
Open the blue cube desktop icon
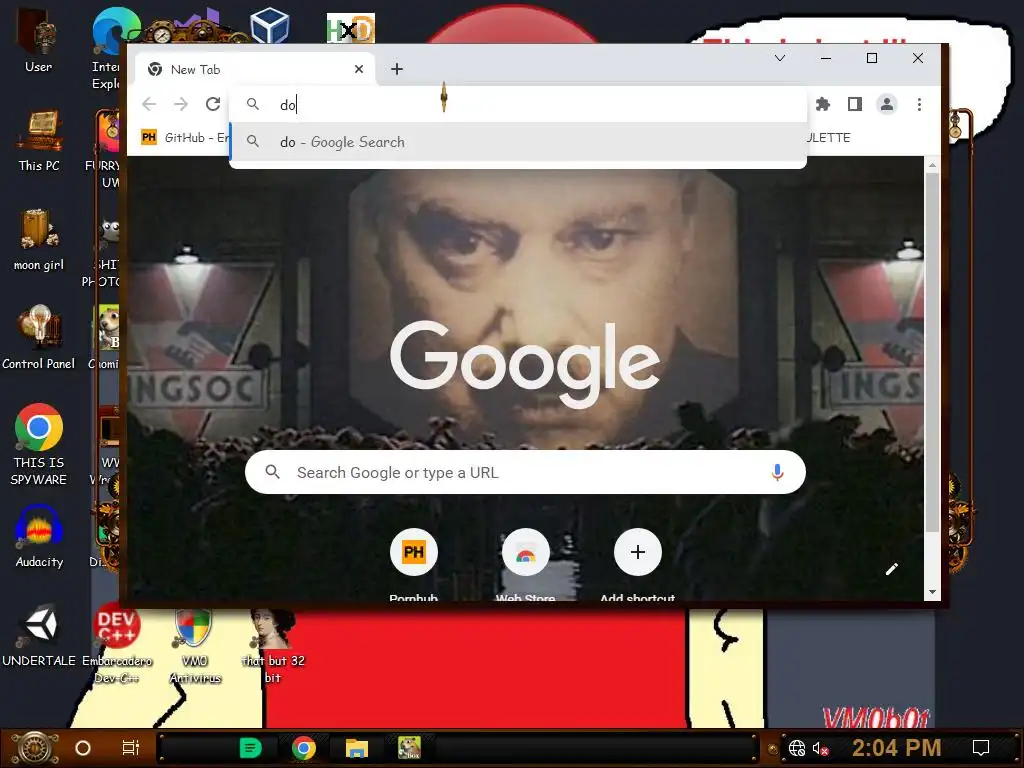point(270,26)
